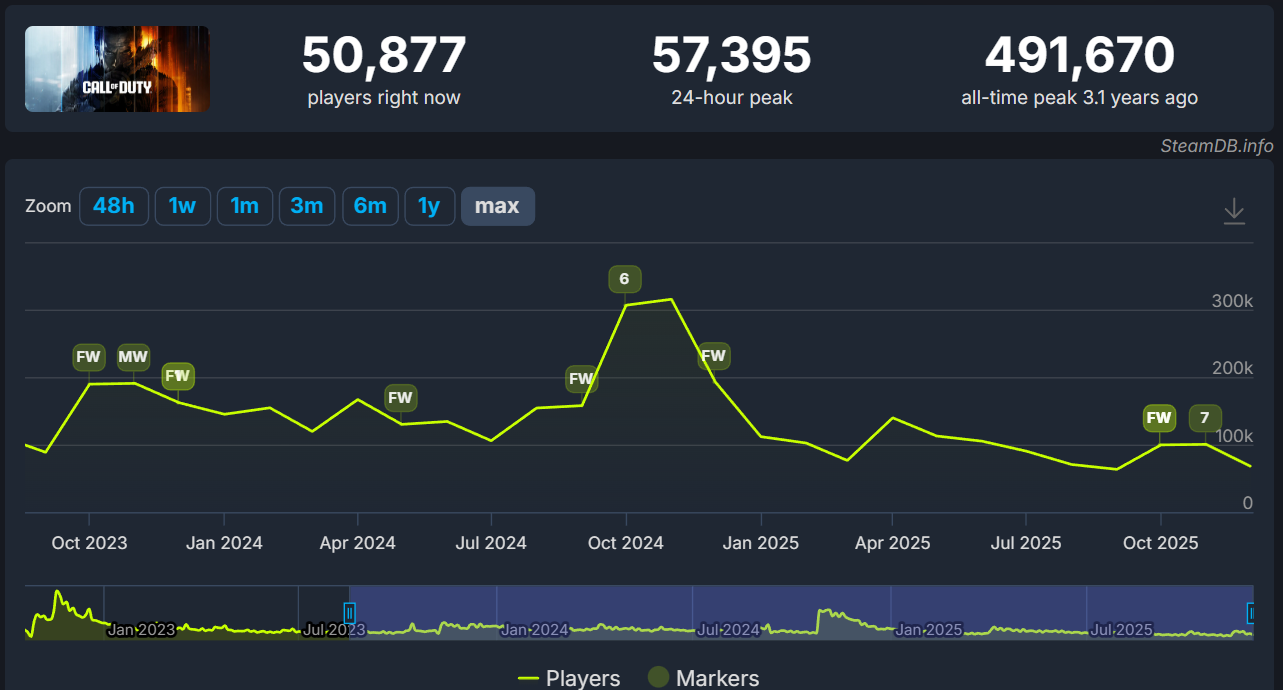1283x690 pixels.
Task: Click the FW marker near Dec 2024
Action: (x=713, y=356)
